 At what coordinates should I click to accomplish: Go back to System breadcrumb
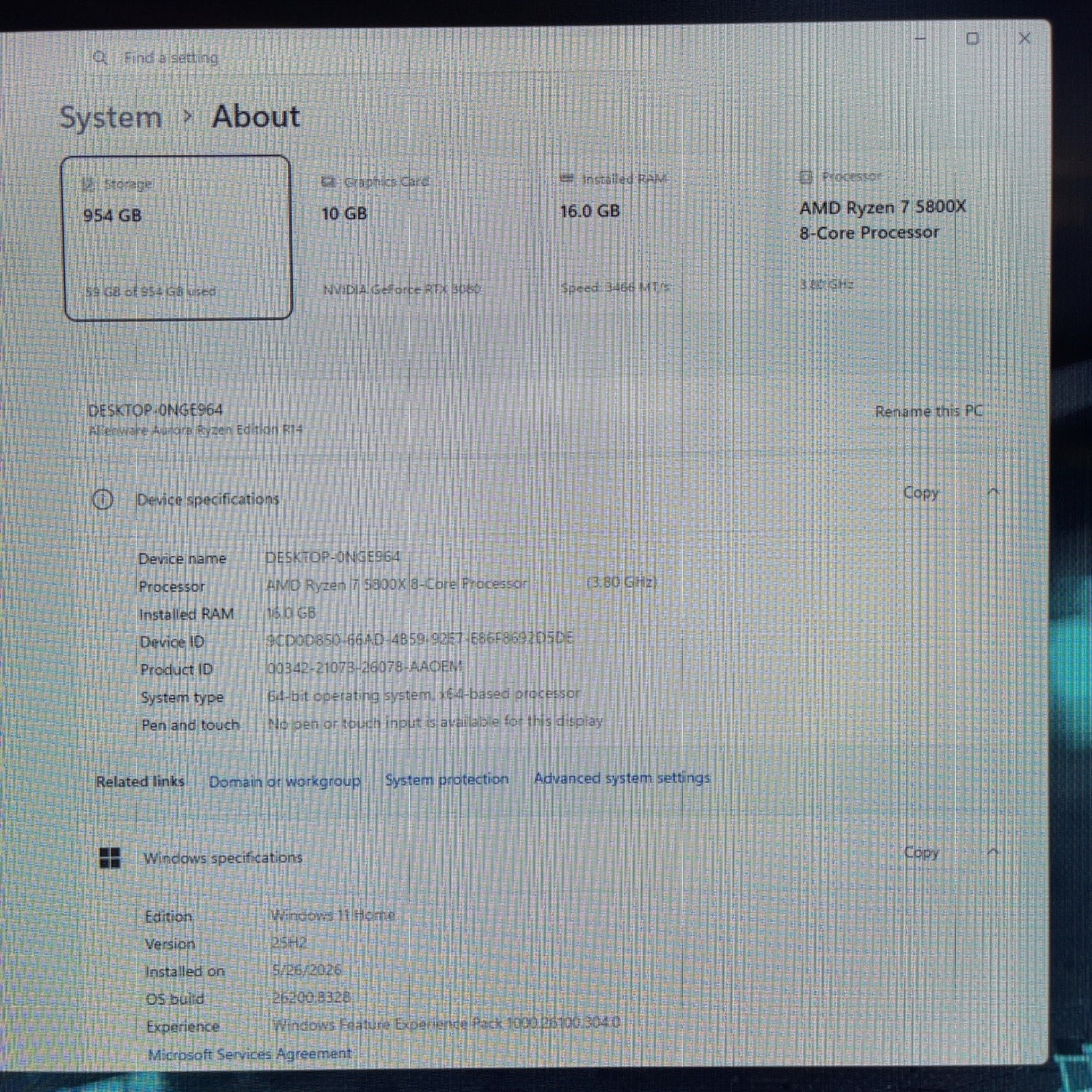tap(111, 117)
